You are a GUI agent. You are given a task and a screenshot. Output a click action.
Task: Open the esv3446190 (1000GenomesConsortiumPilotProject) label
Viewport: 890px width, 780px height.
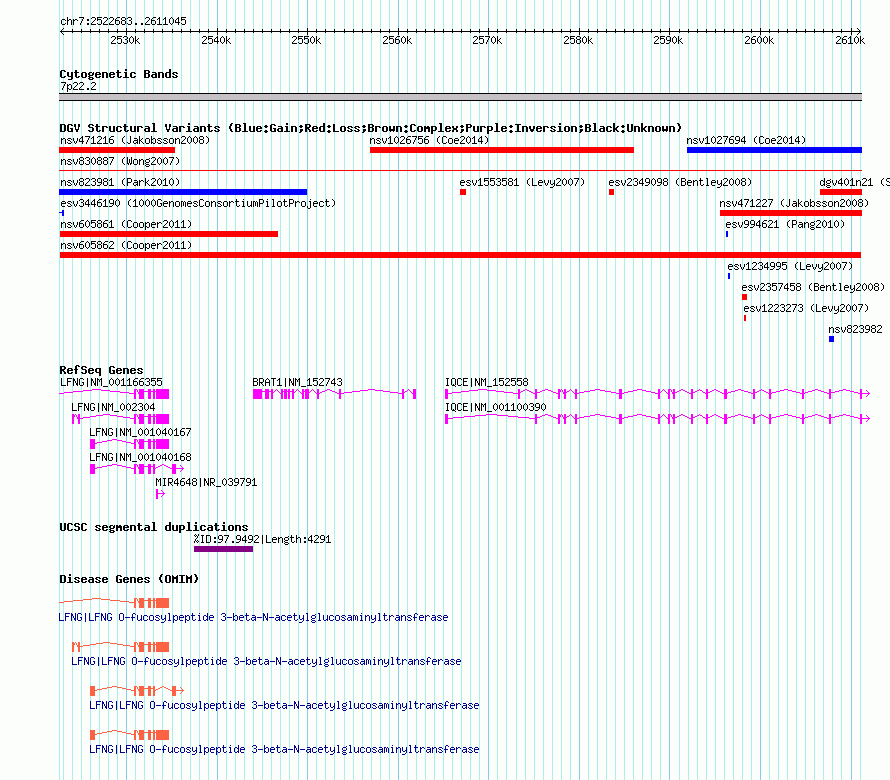(x=198, y=203)
